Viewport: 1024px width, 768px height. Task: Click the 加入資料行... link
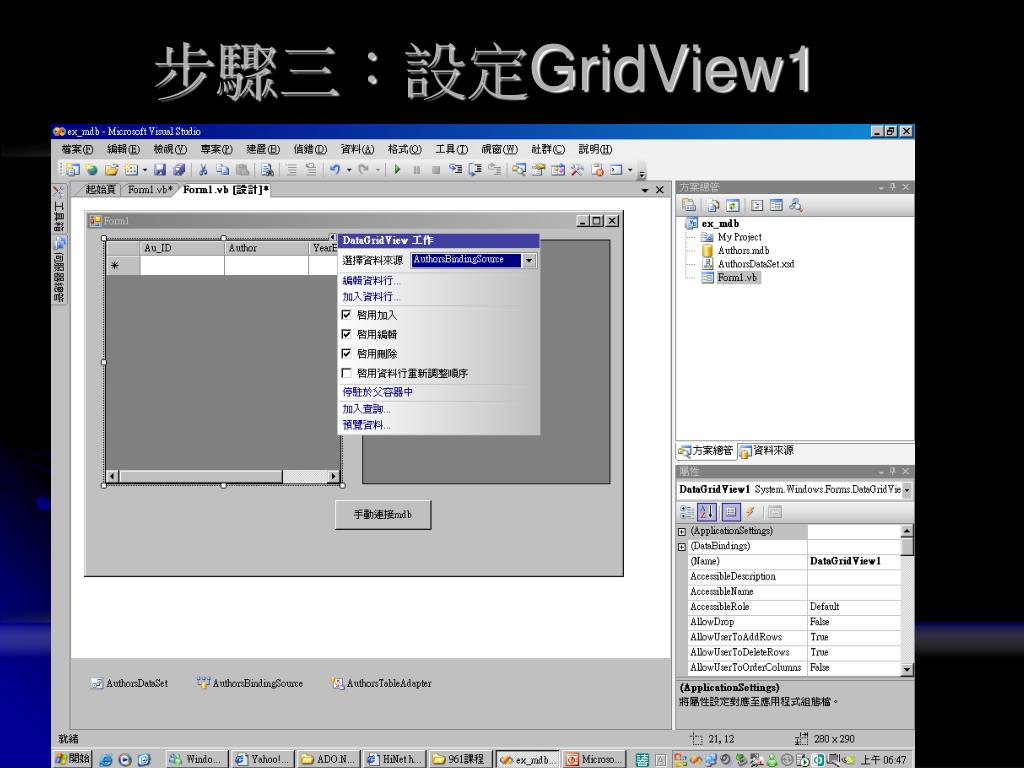tap(372, 296)
